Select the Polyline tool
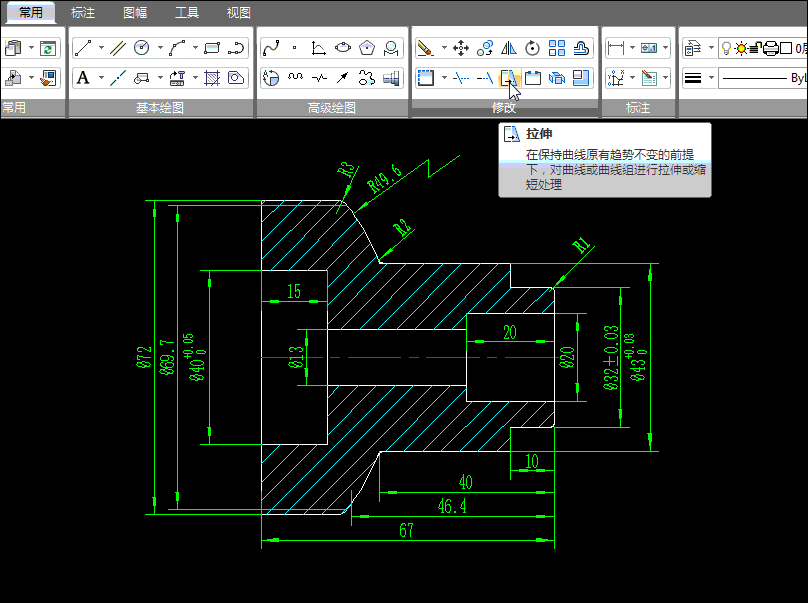The width and height of the screenshot is (808, 603). (x=236, y=48)
